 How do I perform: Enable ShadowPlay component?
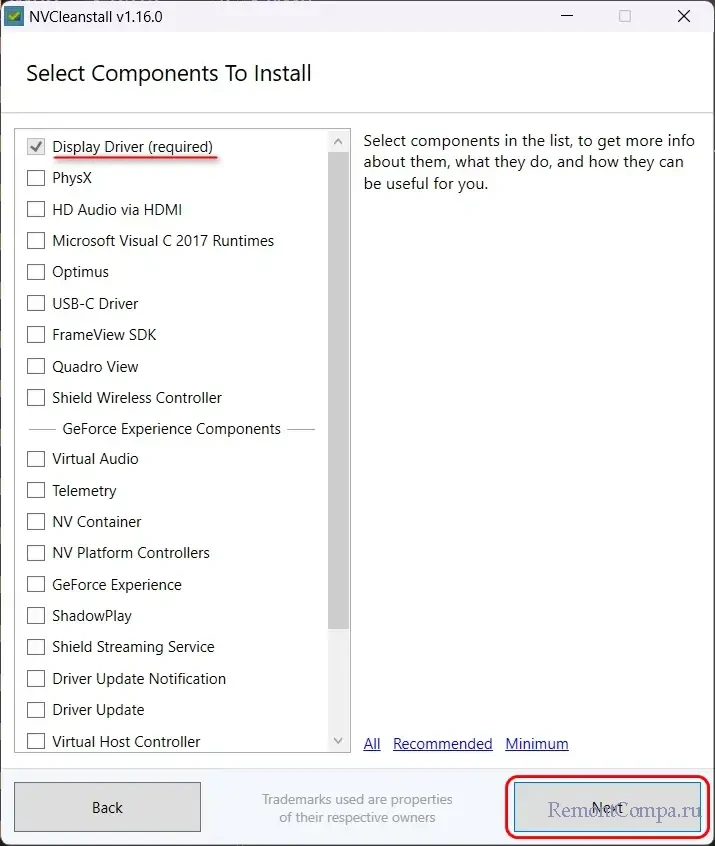[x=36, y=616]
